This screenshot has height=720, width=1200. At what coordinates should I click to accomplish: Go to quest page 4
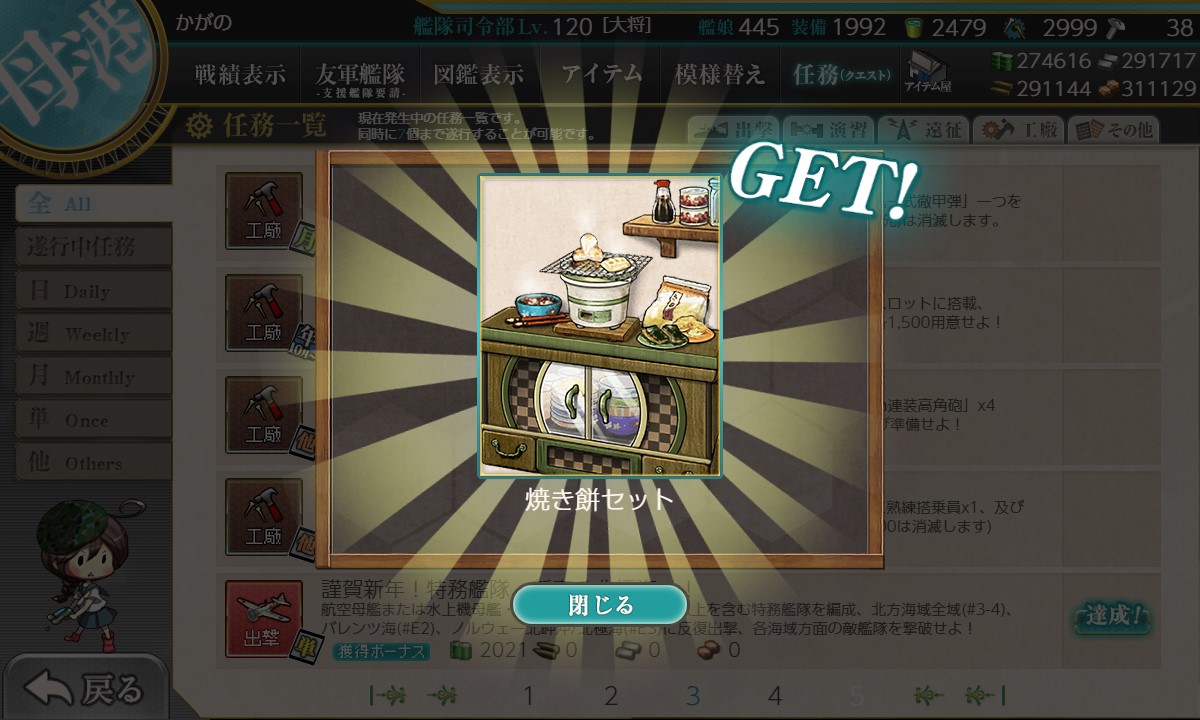(x=774, y=696)
